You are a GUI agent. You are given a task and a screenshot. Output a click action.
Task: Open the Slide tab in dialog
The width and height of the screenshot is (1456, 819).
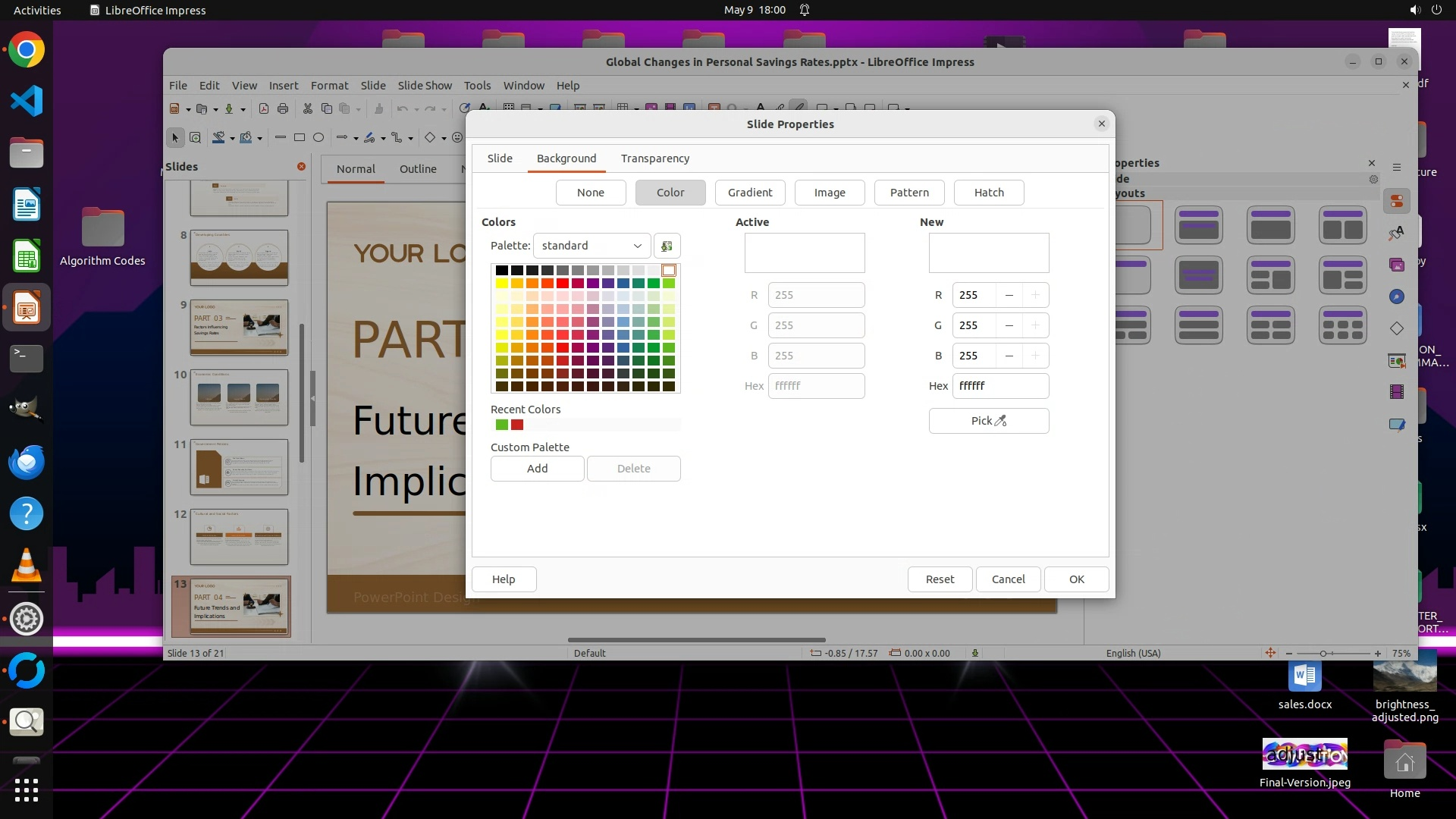tap(499, 158)
